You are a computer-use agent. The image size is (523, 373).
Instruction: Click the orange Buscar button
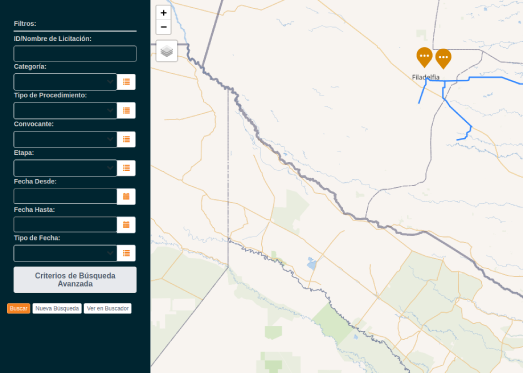tap(18, 308)
